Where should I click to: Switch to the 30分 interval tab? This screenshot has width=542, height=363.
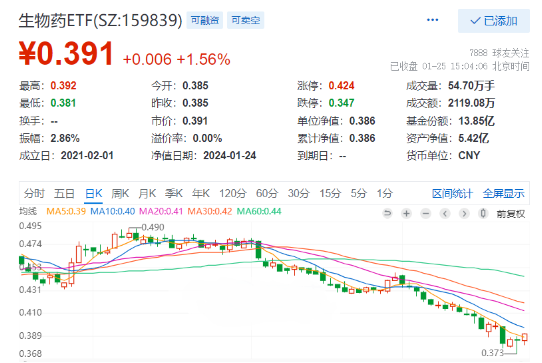pos(299,193)
